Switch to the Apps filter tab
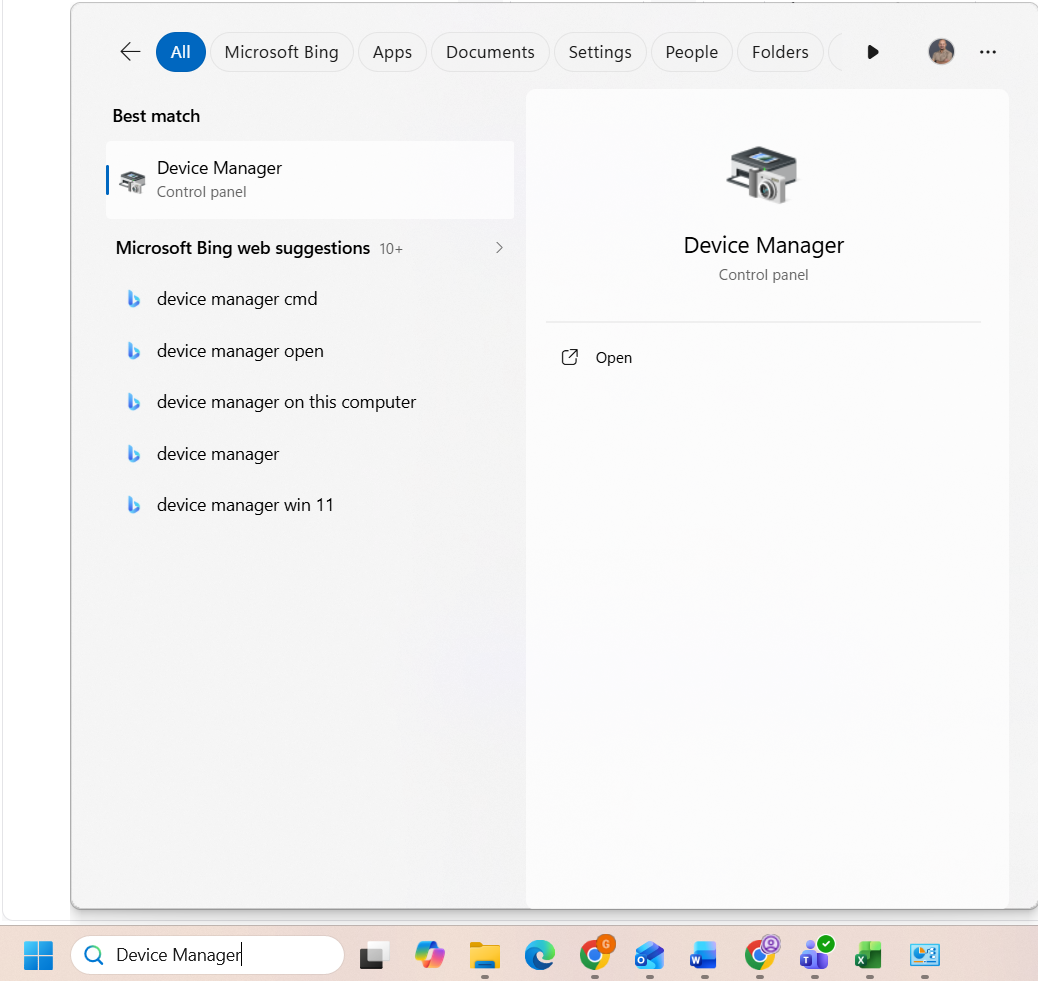The width and height of the screenshot is (1038, 981). pyautogui.click(x=393, y=52)
